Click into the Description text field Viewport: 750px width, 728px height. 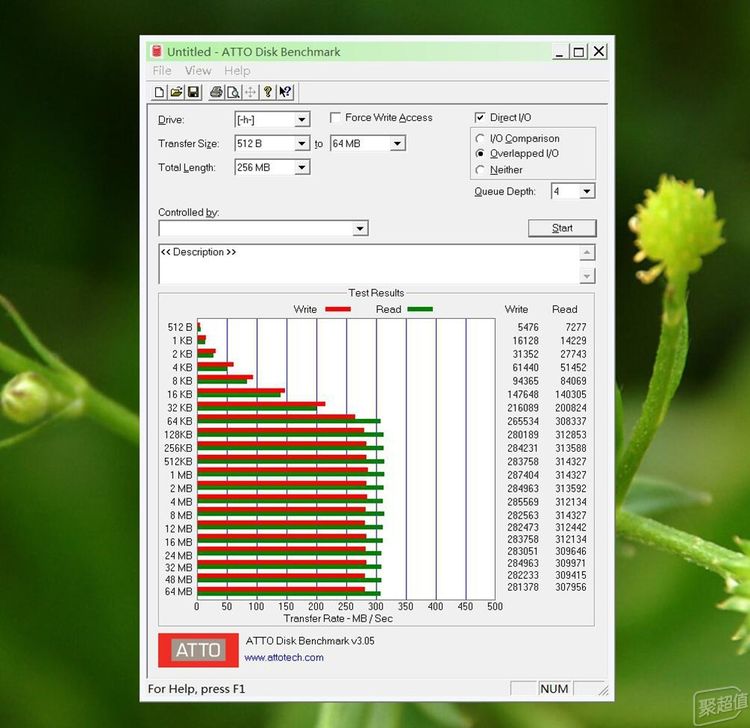tap(368, 264)
